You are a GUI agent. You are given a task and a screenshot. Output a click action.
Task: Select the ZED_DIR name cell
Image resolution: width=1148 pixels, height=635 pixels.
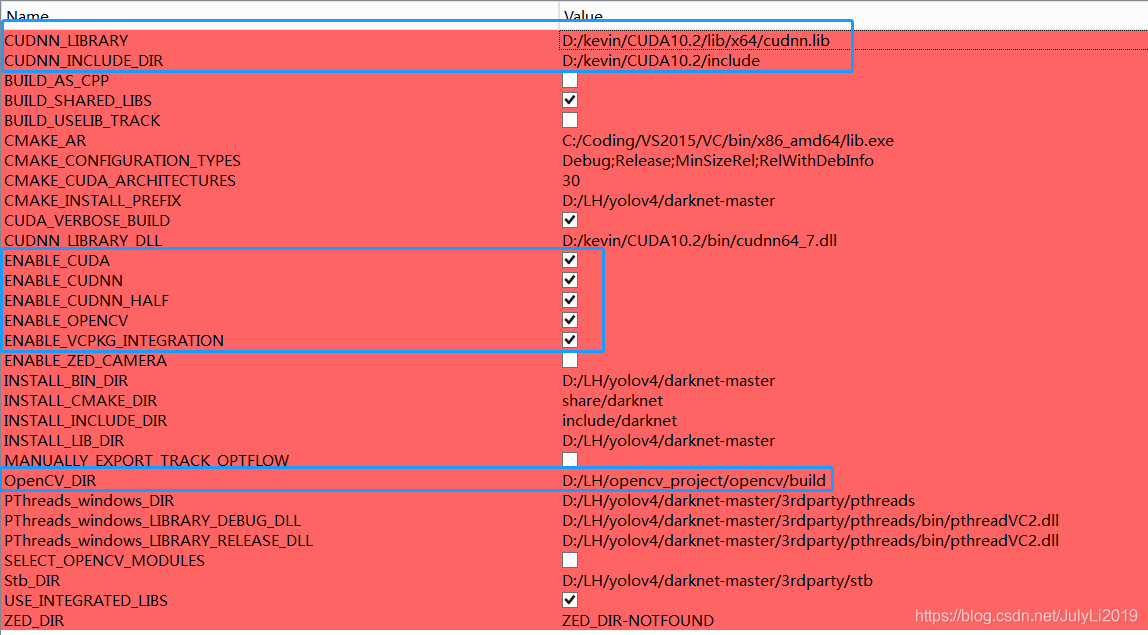[34, 620]
